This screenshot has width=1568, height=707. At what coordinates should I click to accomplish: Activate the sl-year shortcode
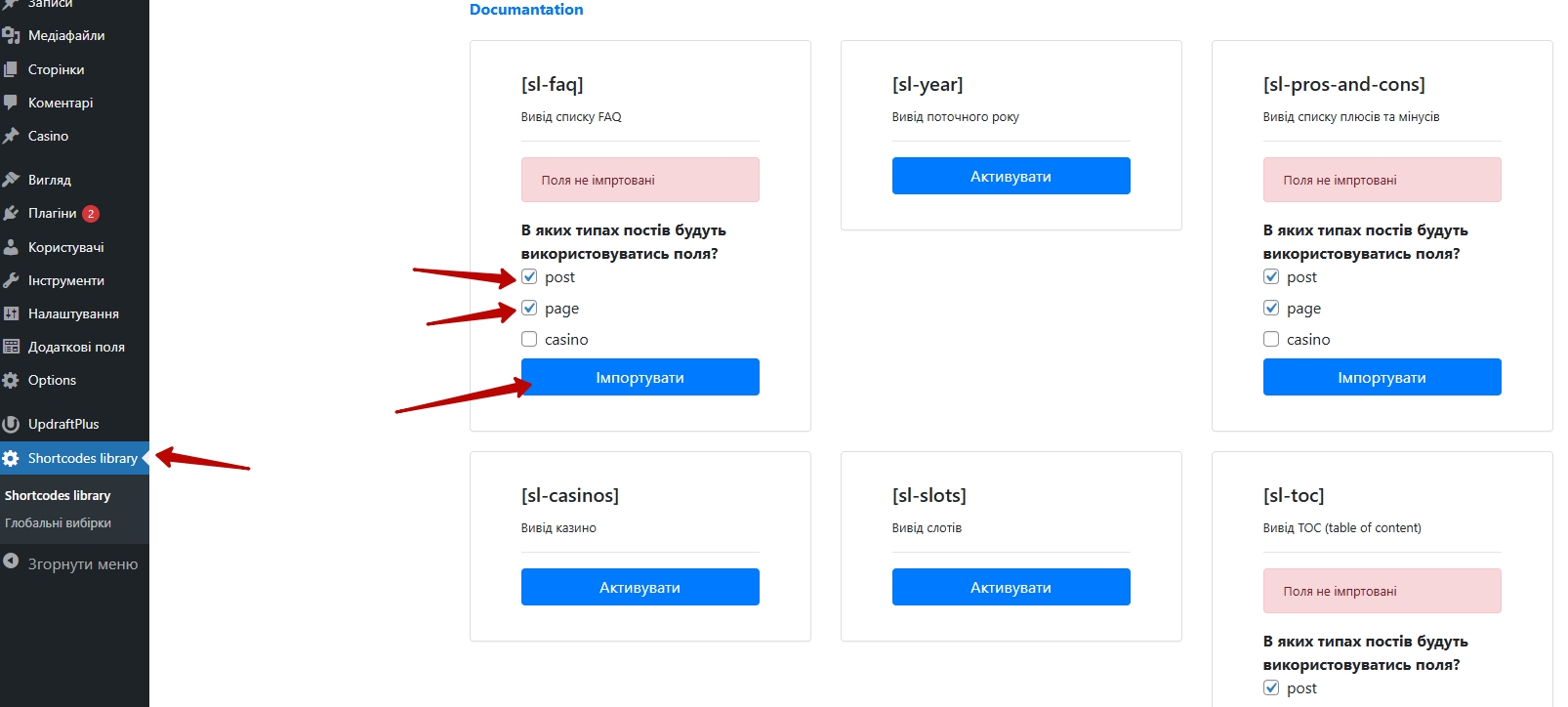click(x=1011, y=176)
